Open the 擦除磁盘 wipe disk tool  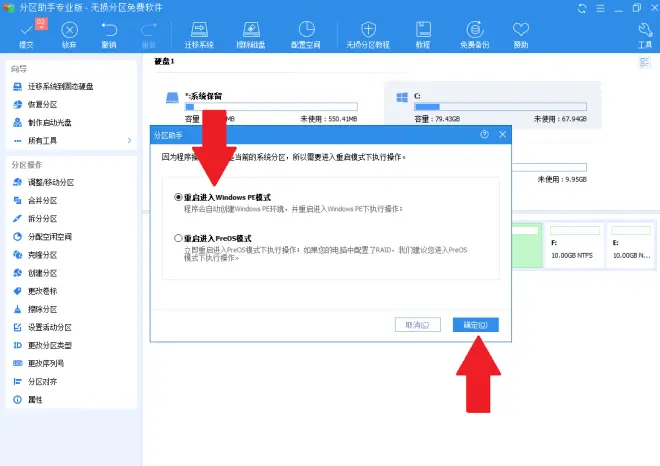coord(251,35)
